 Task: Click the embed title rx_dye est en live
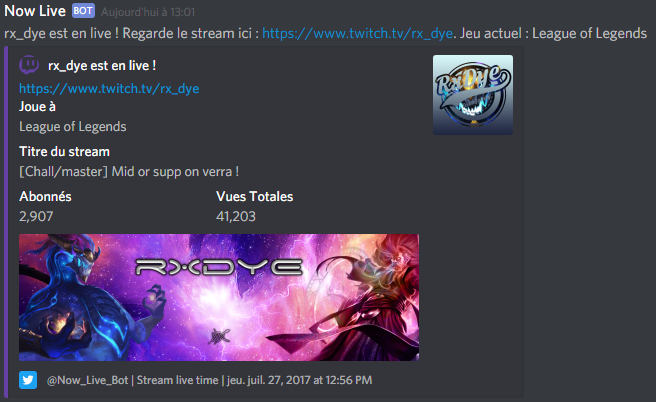[x=102, y=66]
